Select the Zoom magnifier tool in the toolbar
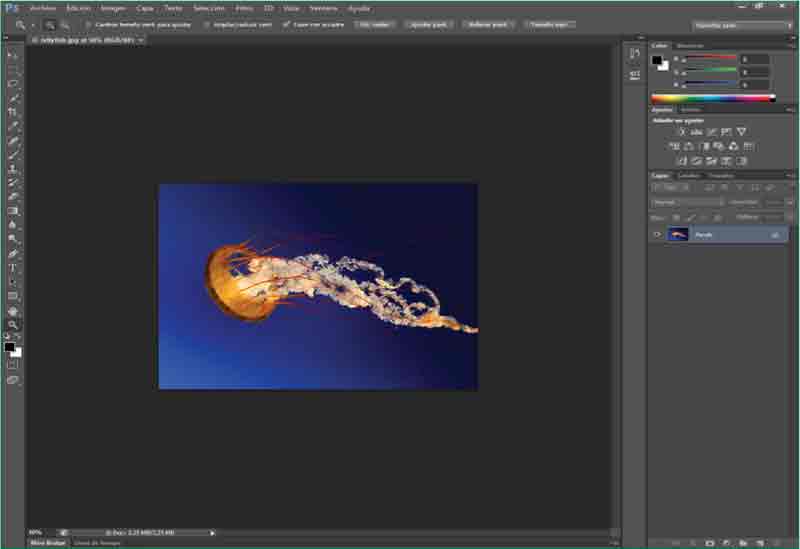 coord(13,325)
